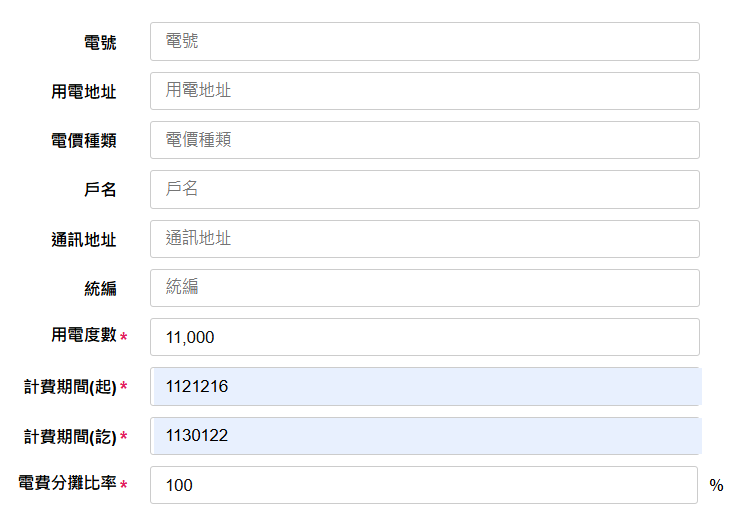Click the 統編 input field
Viewport: 738px width, 530px height.
click(x=425, y=288)
